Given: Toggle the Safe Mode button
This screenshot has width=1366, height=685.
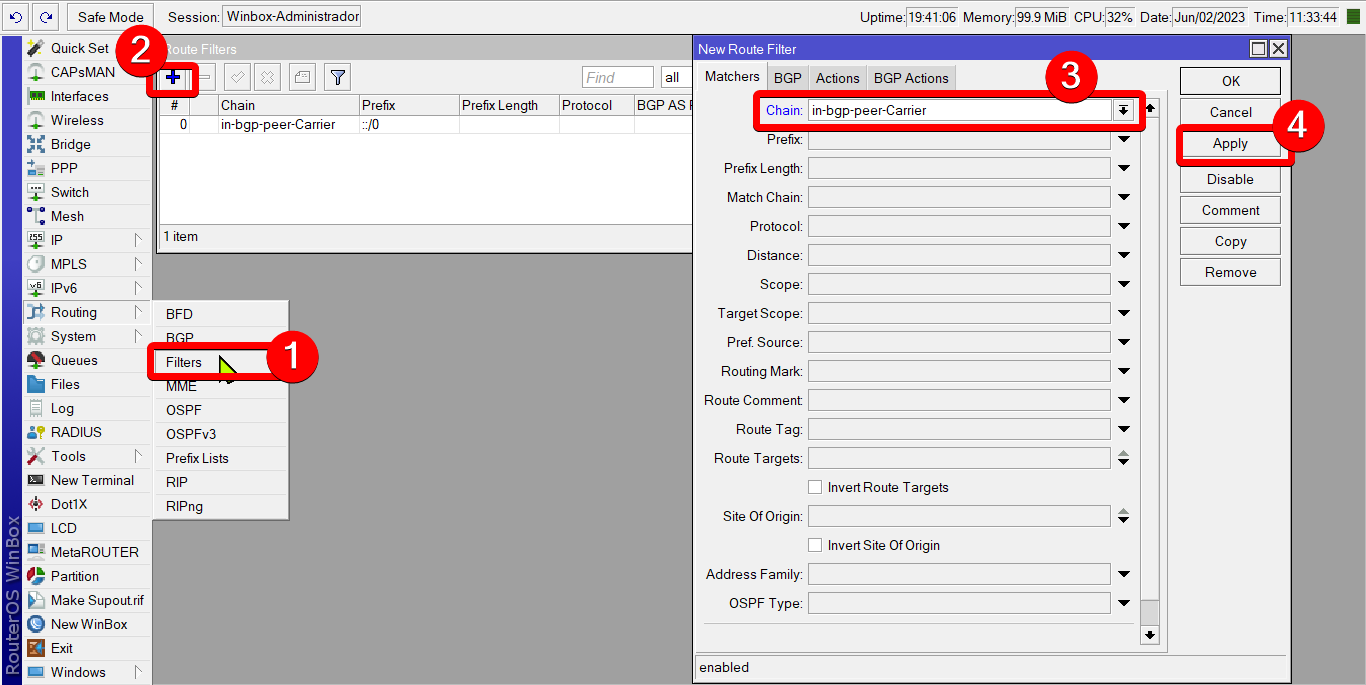Looking at the screenshot, I should point(111,17).
